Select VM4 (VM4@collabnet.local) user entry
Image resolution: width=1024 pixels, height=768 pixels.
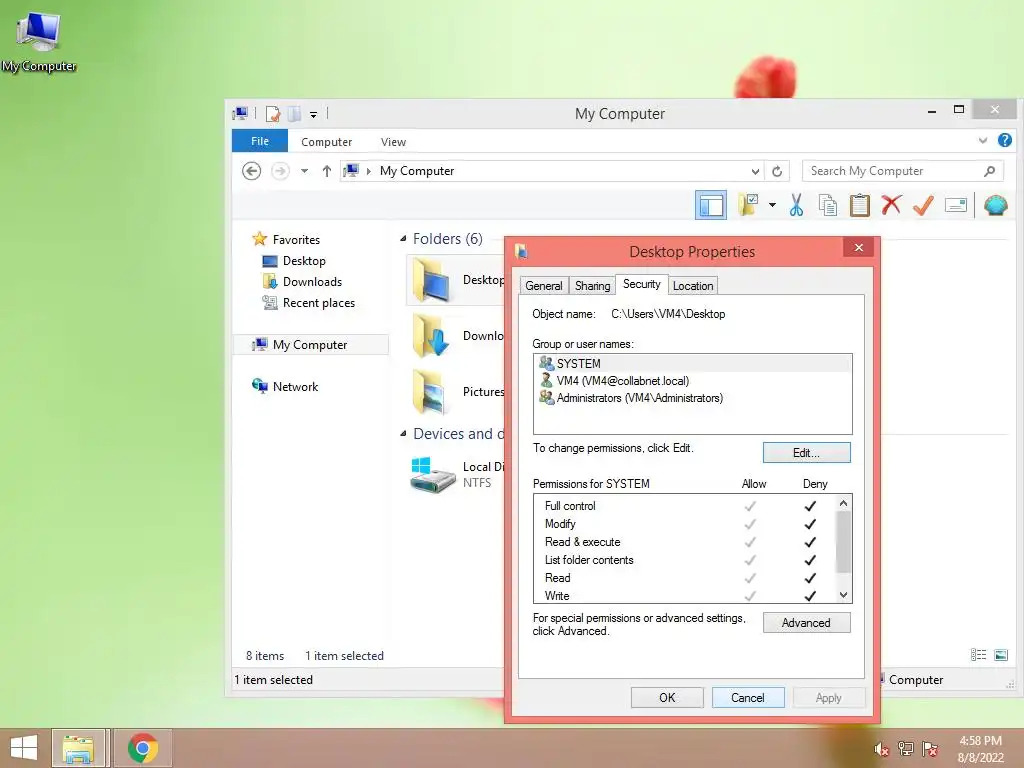click(x=692, y=381)
